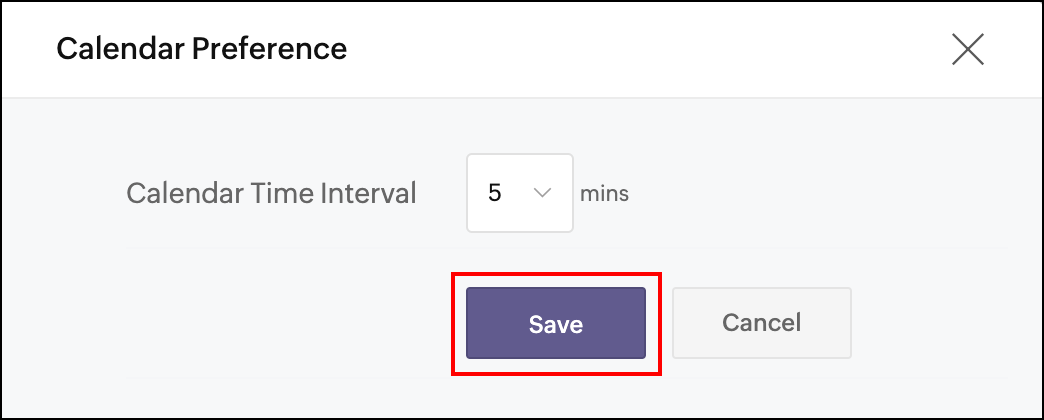Screen dimensions: 1044x420
Task: Click the chevron arrow beside value 5
Action: coord(543,193)
